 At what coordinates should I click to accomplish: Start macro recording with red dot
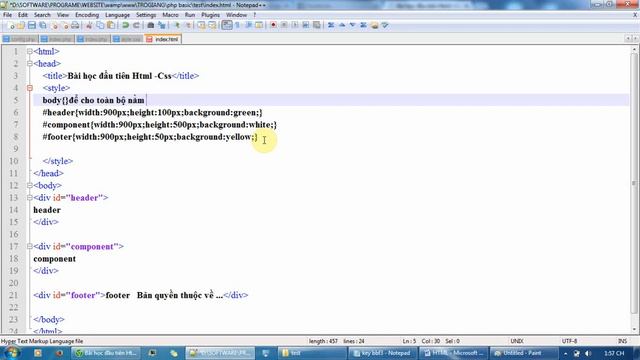[x=273, y=25]
